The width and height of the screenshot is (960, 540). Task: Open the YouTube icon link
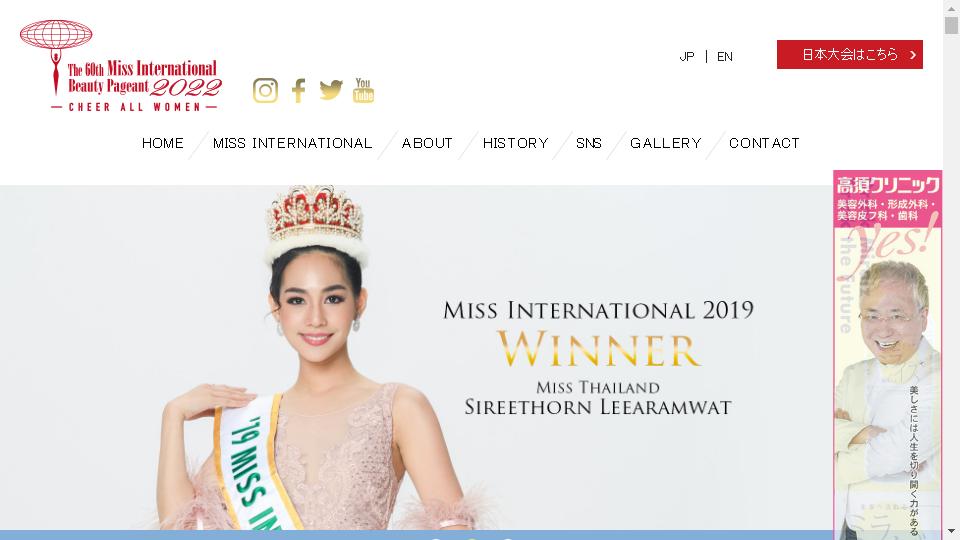(363, 90)
